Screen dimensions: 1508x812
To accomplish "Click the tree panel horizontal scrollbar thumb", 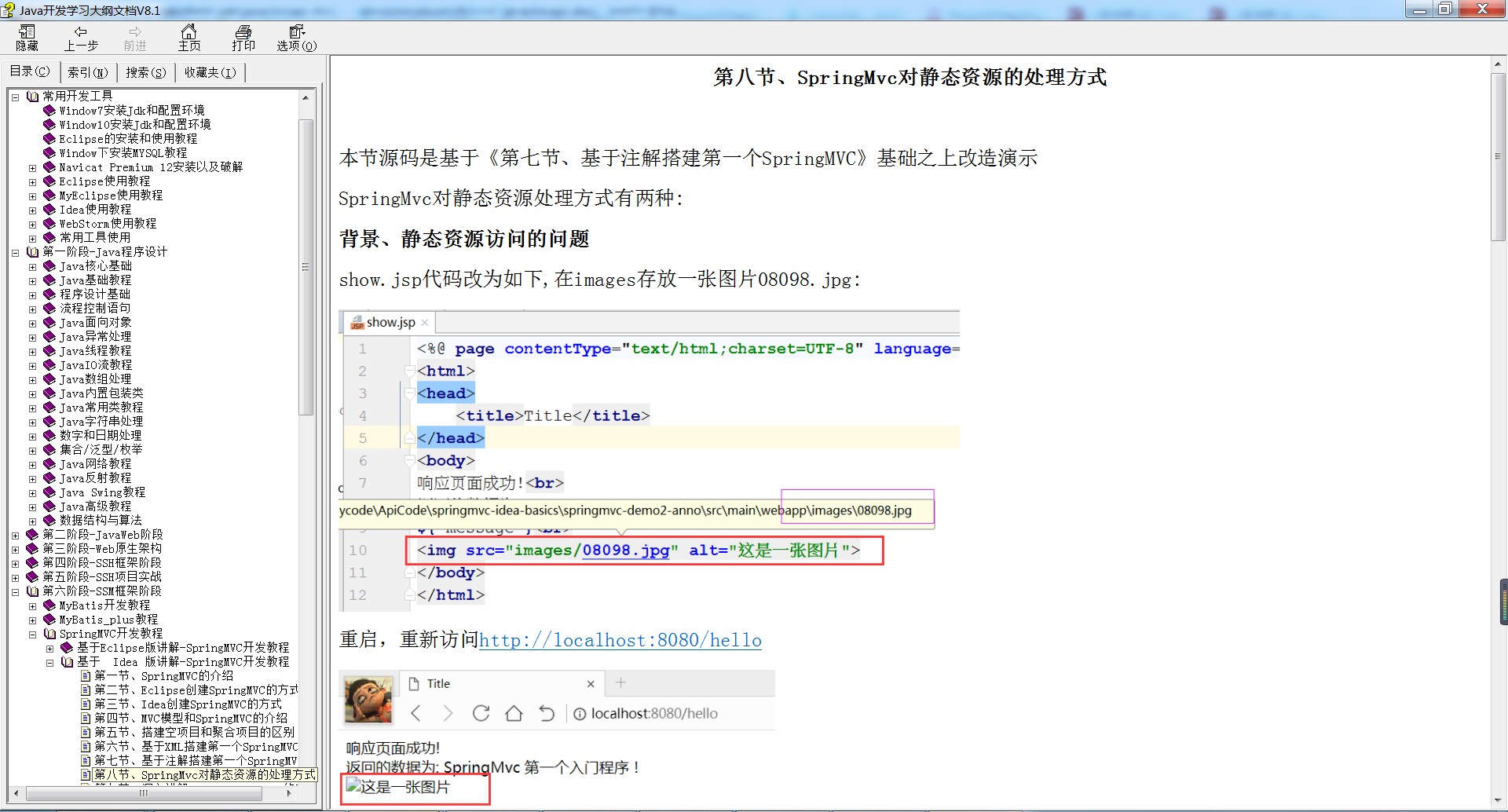I will click(144, 793).
